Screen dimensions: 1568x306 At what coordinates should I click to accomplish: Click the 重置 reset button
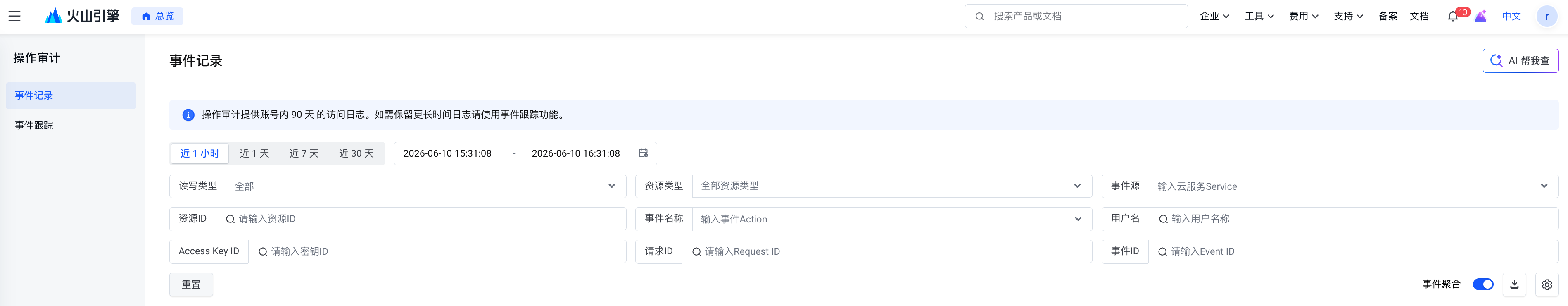(x=191, y=284)
